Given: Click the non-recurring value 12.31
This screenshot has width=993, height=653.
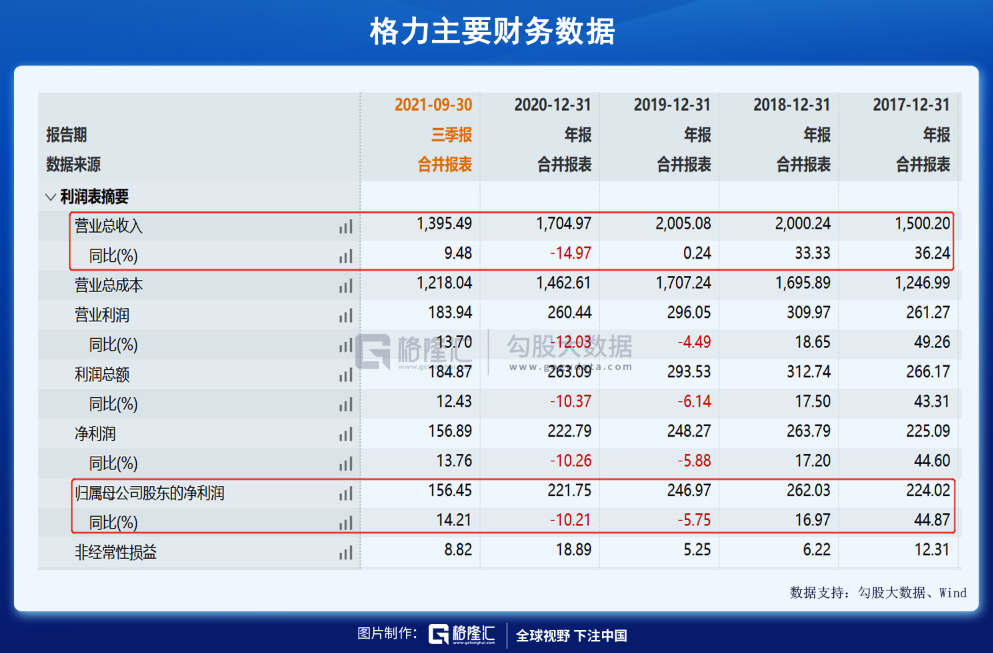Looking at the screenshot, I should click(x=932, y=550).
